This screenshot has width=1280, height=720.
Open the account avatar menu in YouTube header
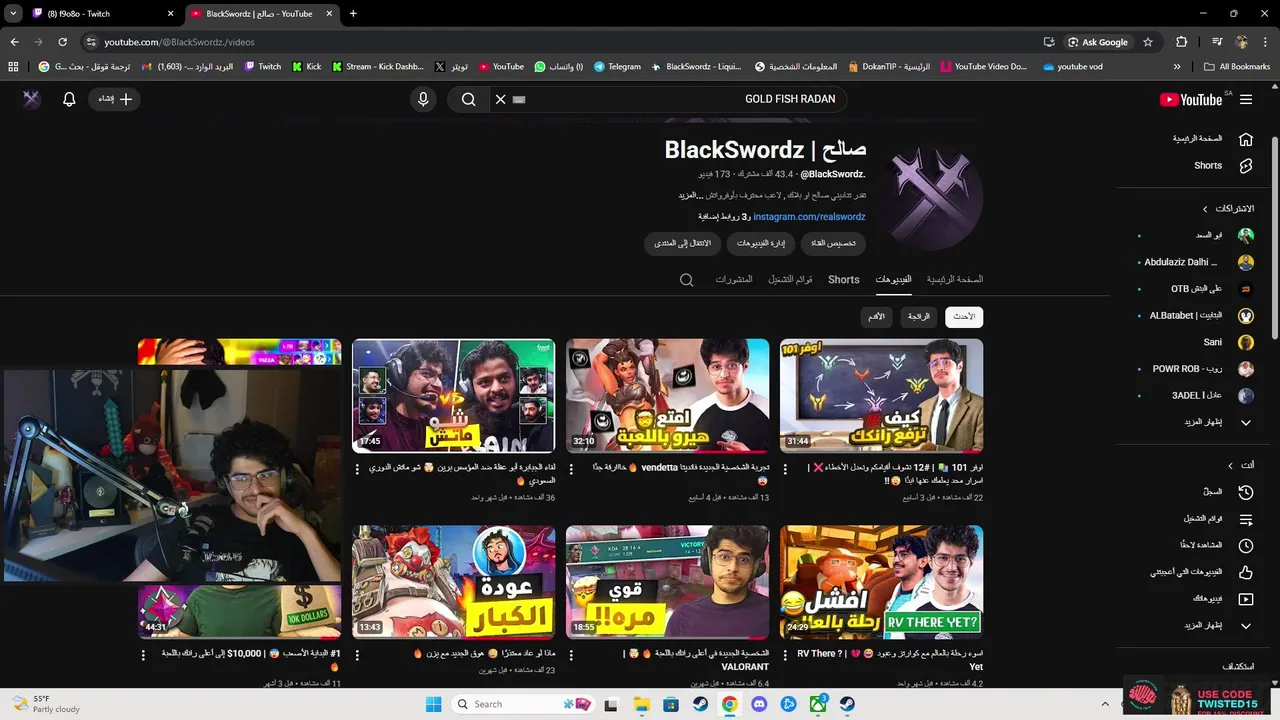[31, 99]
